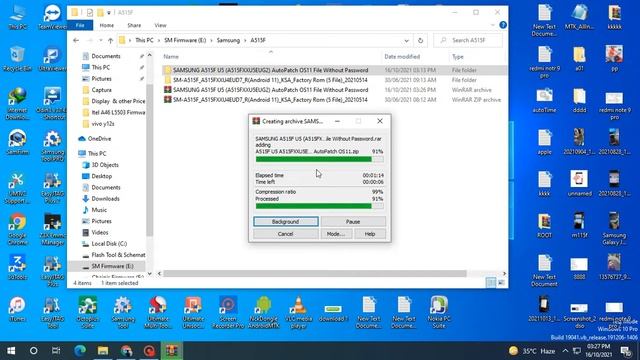Open Cortana search circle on taskbar
Image resolution: width=640 pixels, height=360 pixels.
(34, 351)
